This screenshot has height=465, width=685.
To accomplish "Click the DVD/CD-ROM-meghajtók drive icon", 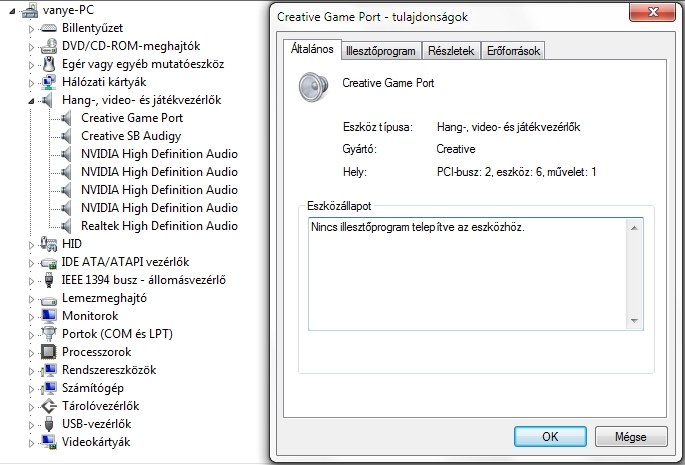I will [48, 46].
